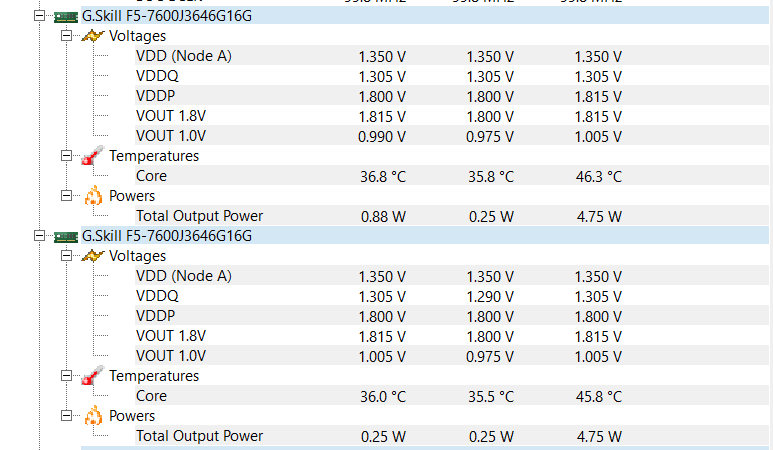Click the 46.3 °C maximum core temperature
This screenshot has height=450, width=773.
[x=599, y=176]
